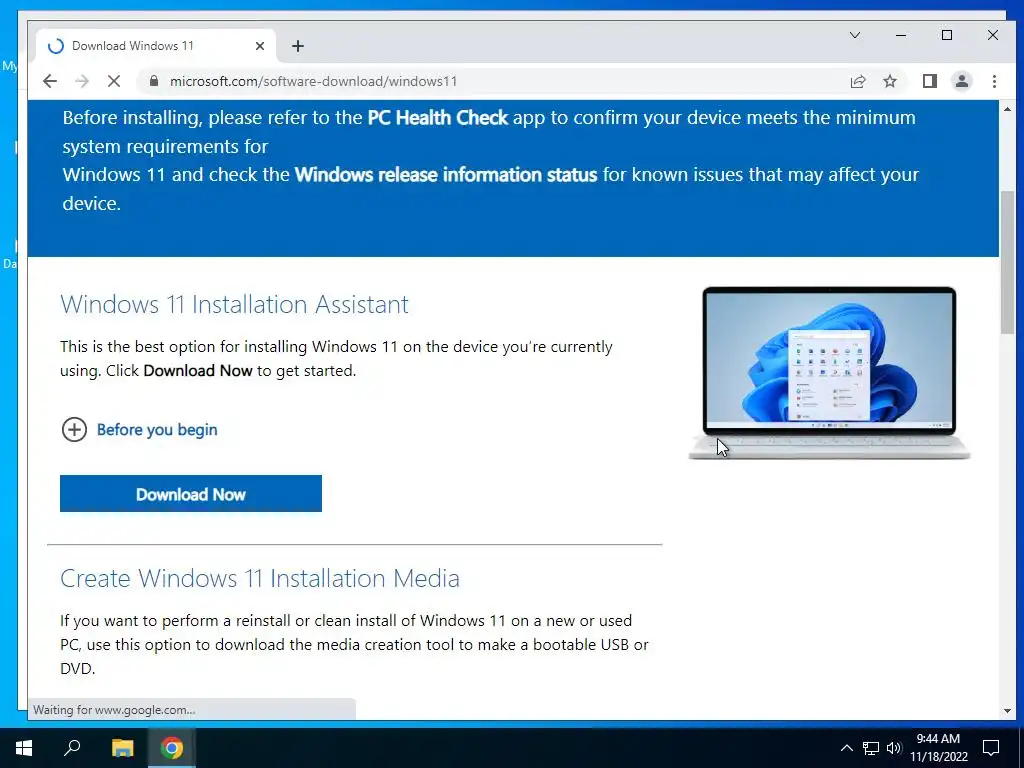Show hidden system tray icons
The height and width of the screenshot is (768, 1024).
coord(846,748)
